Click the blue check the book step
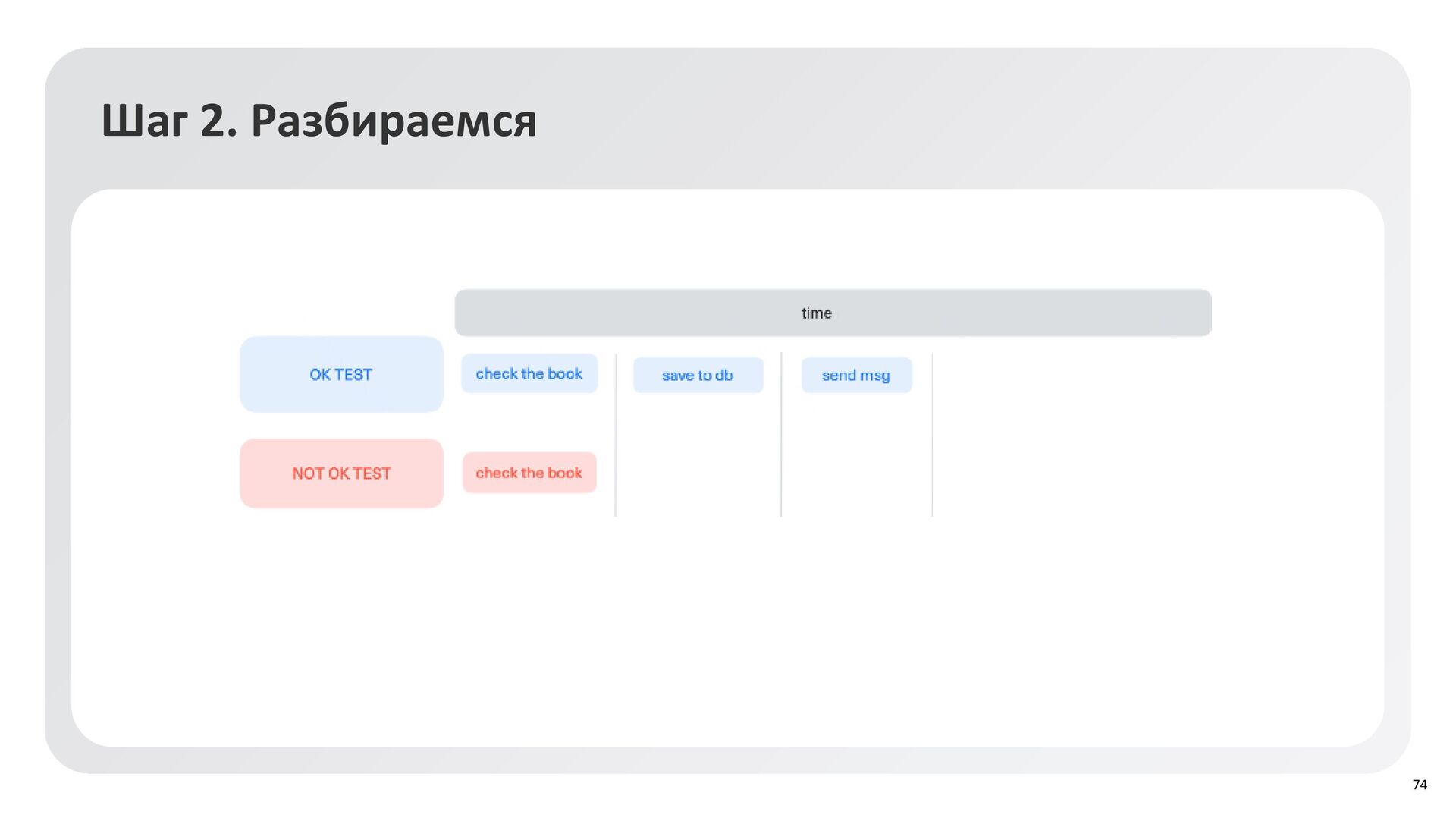 (529, 373)
